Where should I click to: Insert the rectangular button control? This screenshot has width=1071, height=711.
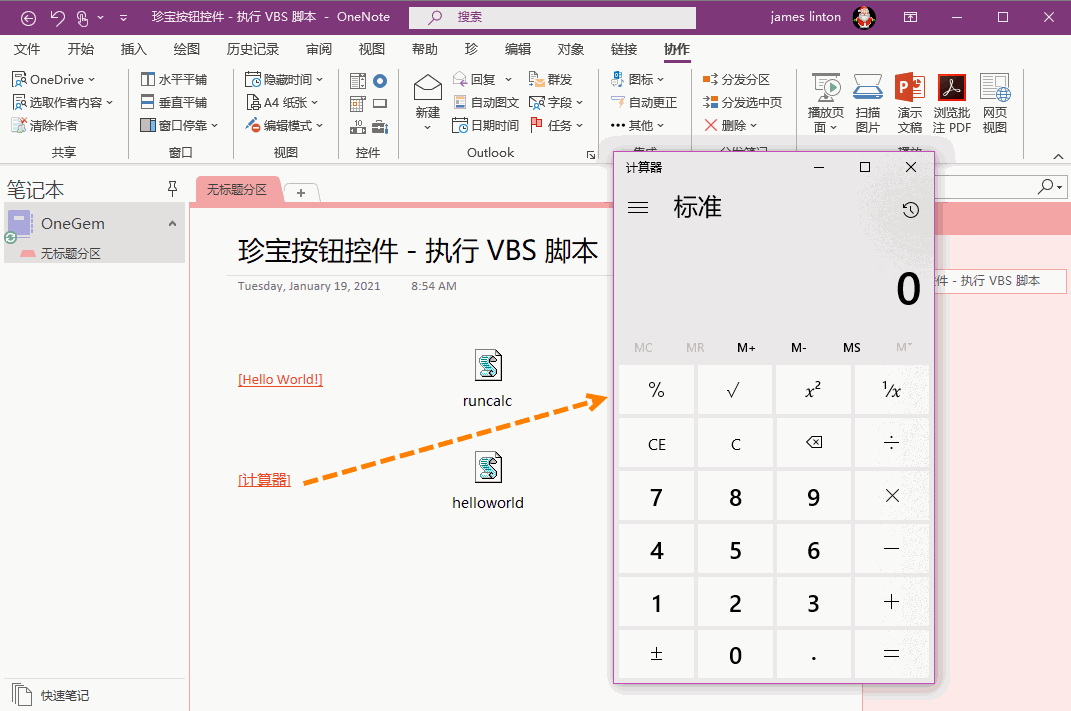pyautogui.click(x=380, y=104)
